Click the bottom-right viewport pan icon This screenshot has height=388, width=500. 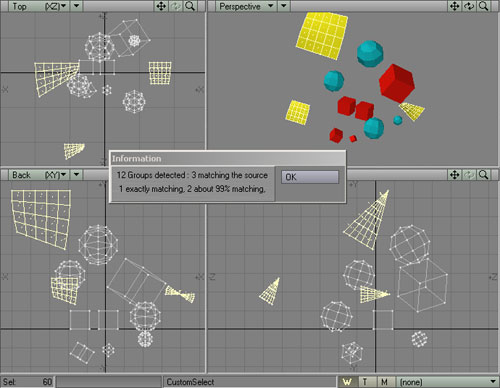click(455, 175)
